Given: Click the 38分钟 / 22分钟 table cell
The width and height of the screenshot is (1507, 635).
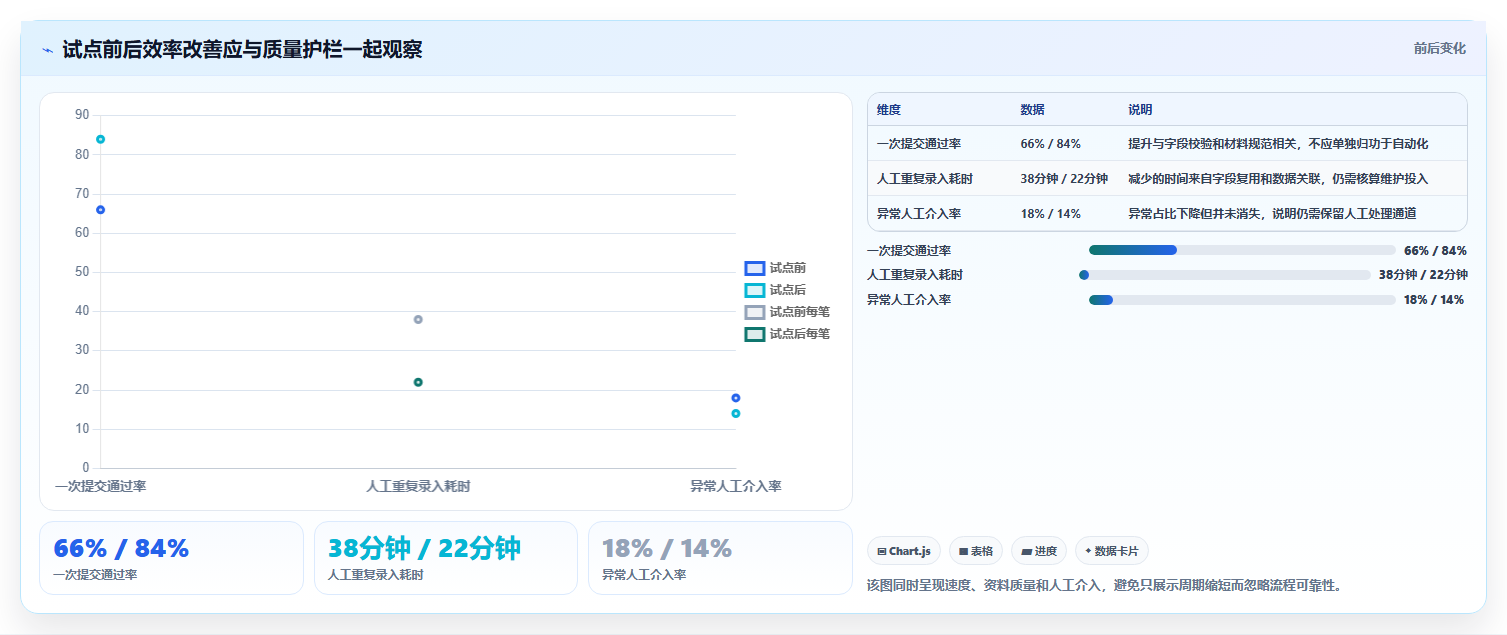Looking at the screenshot, I should (x=1064, y=179).
